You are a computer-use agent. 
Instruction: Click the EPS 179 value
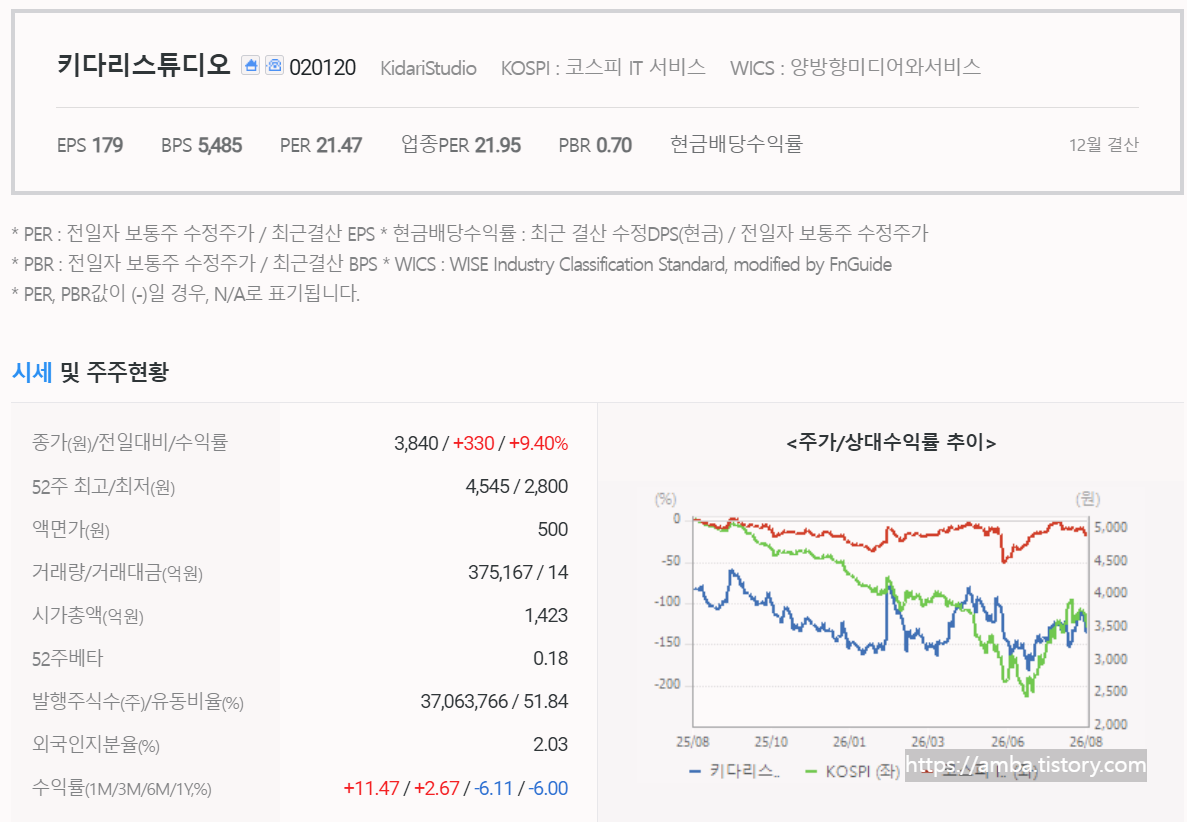(x=90, y=145)
